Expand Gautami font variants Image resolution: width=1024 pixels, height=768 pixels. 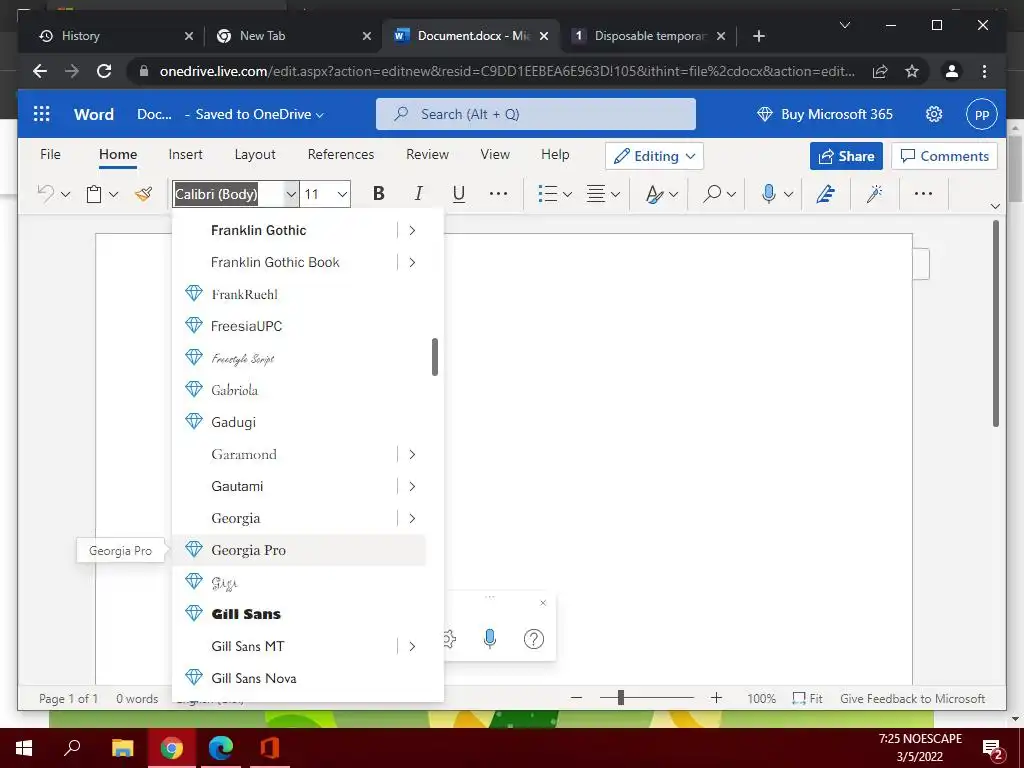[x=412, y=487]
